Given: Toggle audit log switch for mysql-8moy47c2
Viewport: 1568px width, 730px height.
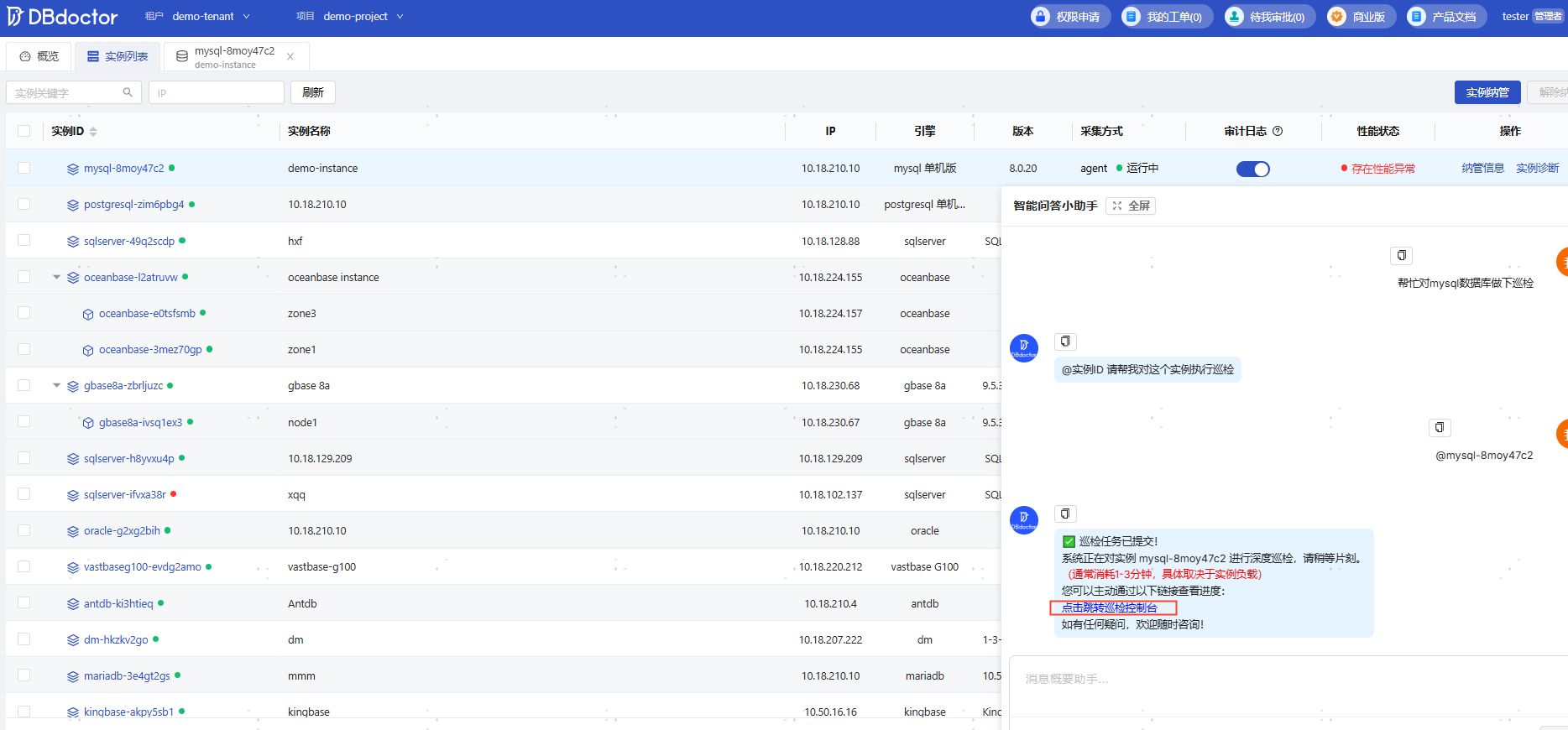Looking at the screenshot, I should 1252,169.
